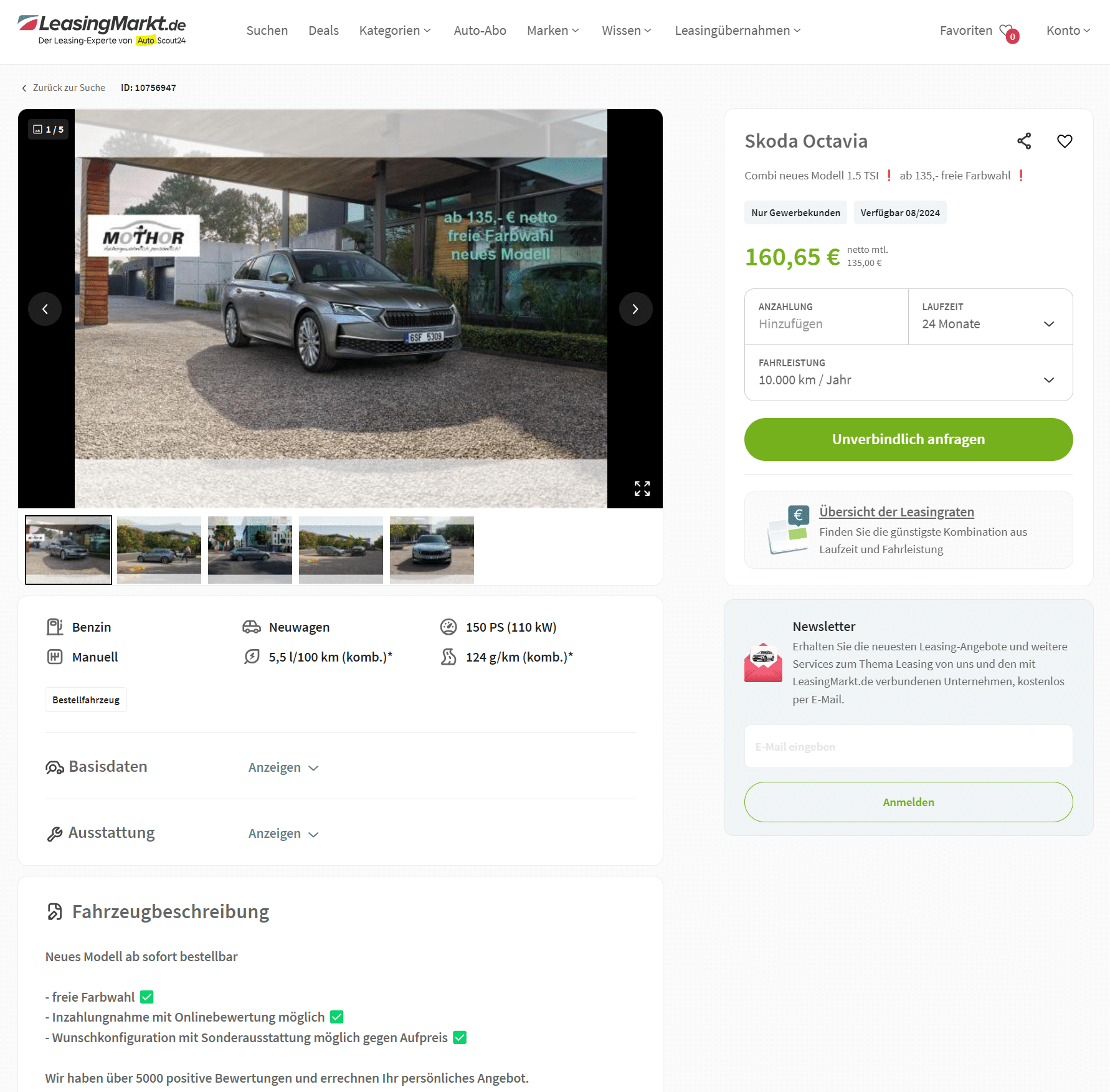Click checkmark next to Wunschkonfiguration line
The height and width of the screenshot is (1092, 1110).
pyautogui.click(x=460, y=1038)
